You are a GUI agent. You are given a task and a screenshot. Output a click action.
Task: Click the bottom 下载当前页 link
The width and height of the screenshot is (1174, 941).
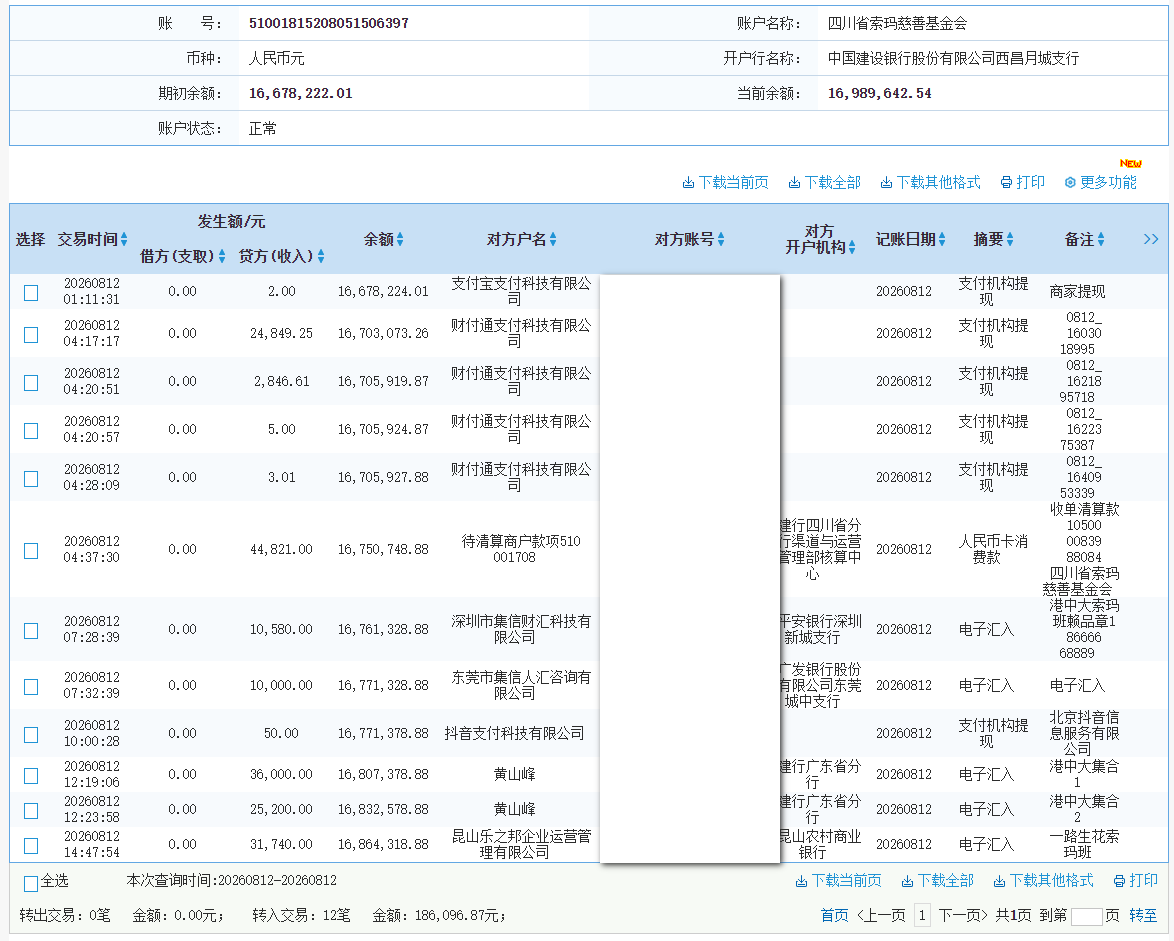click(x=839, y=881)
